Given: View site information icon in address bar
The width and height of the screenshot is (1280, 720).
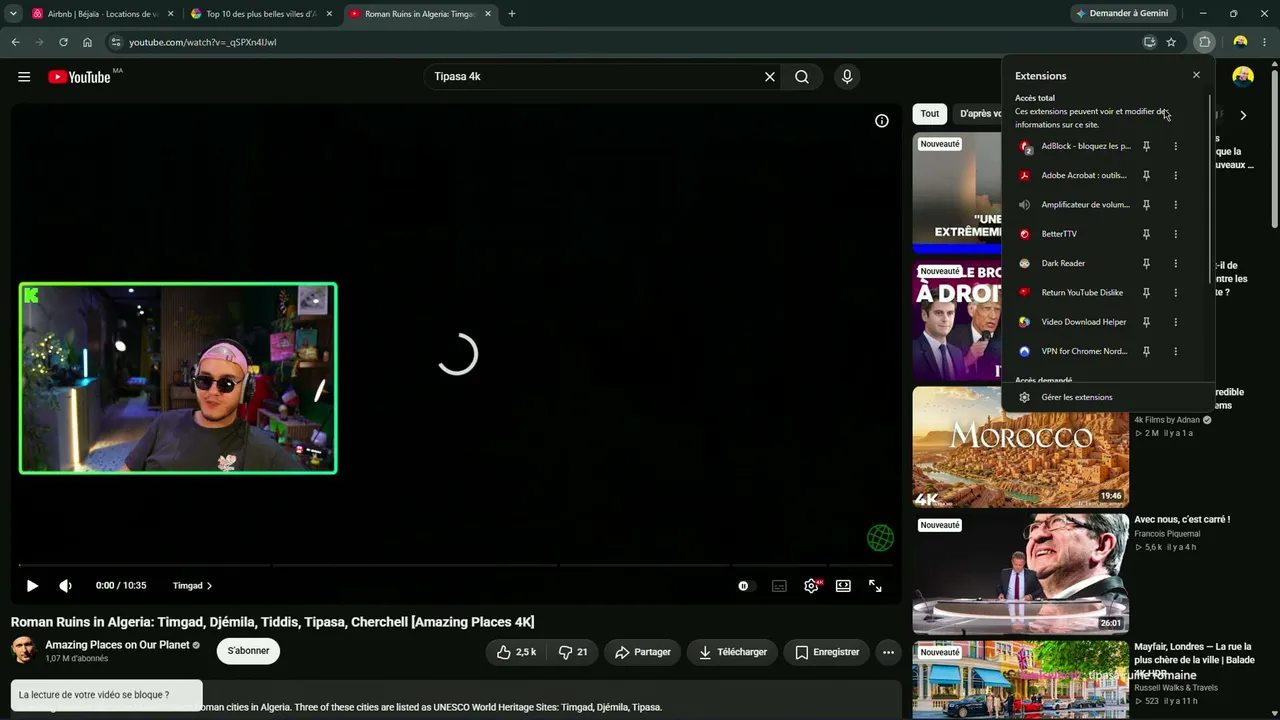Looking at the screenshot, I should (116, 42).
